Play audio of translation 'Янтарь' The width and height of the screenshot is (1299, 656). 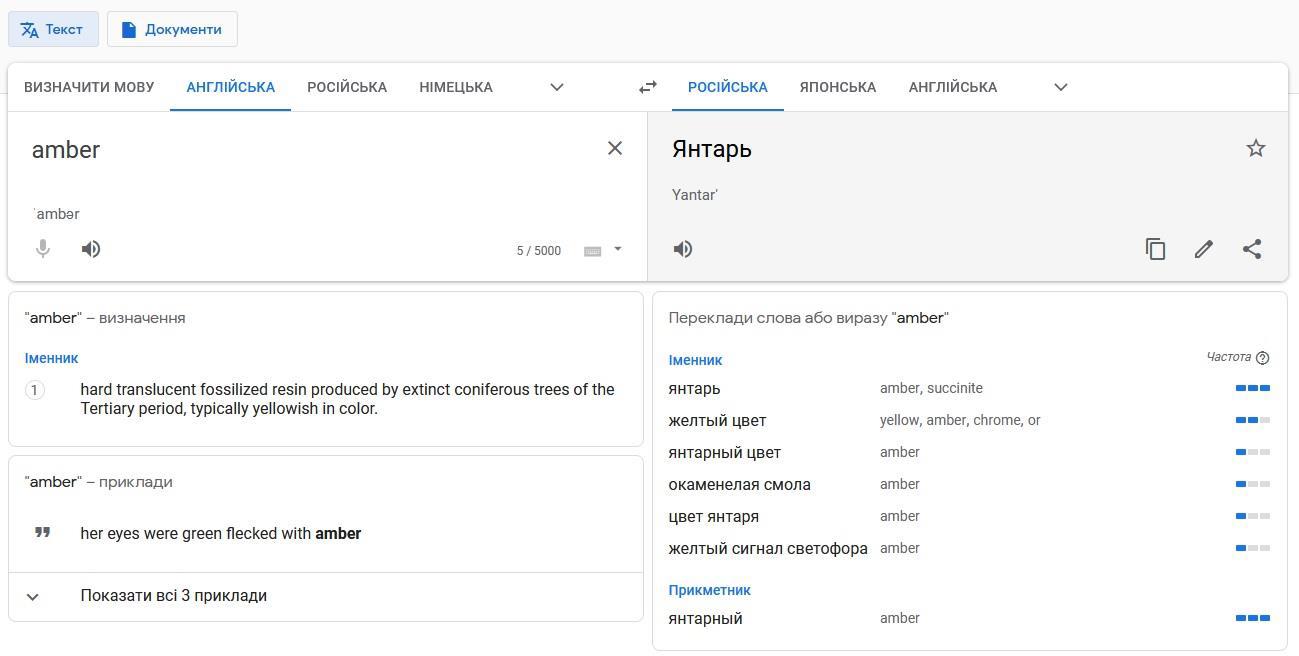(683, 249)
